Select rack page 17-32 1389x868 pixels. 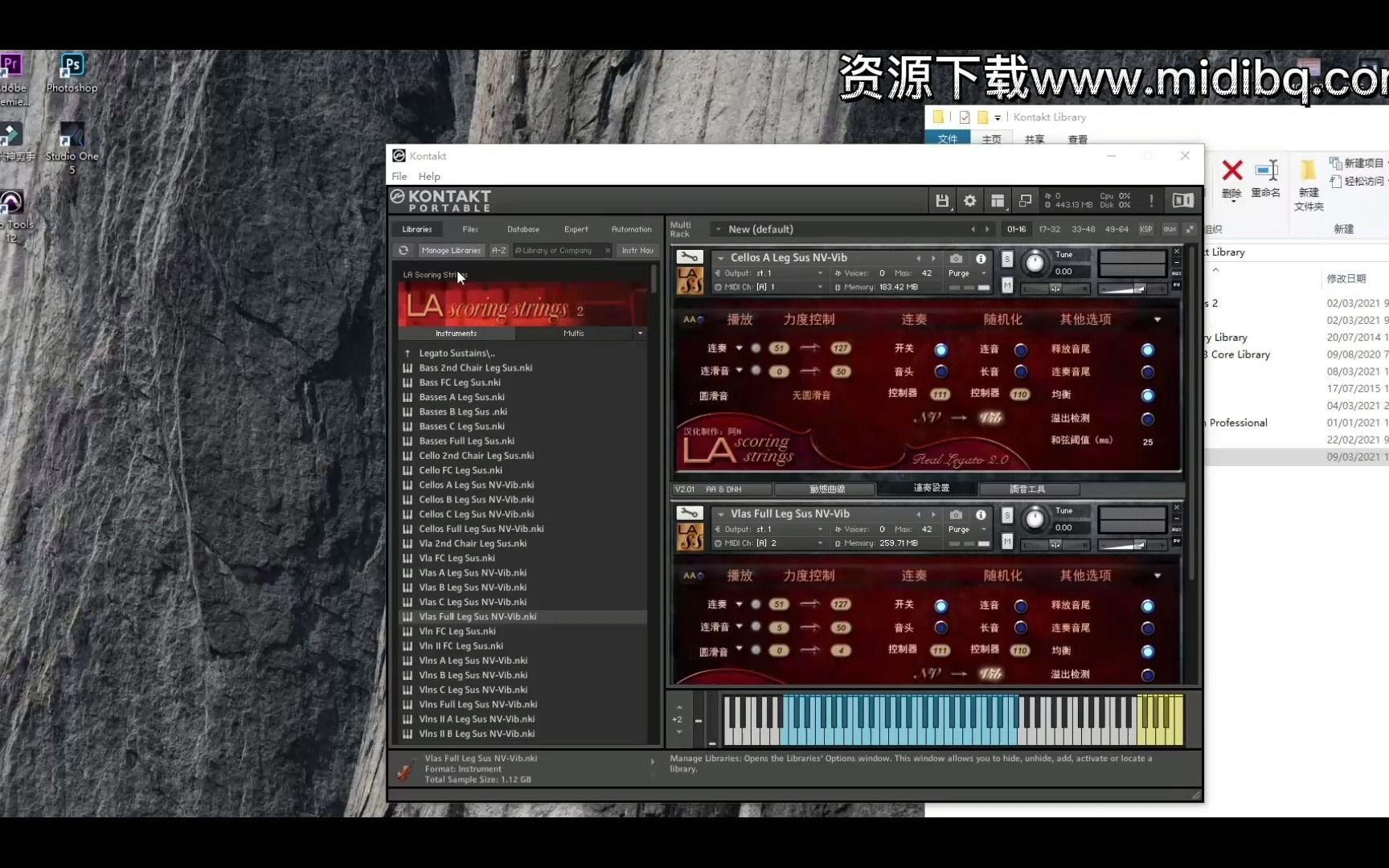coord(1049,230)
